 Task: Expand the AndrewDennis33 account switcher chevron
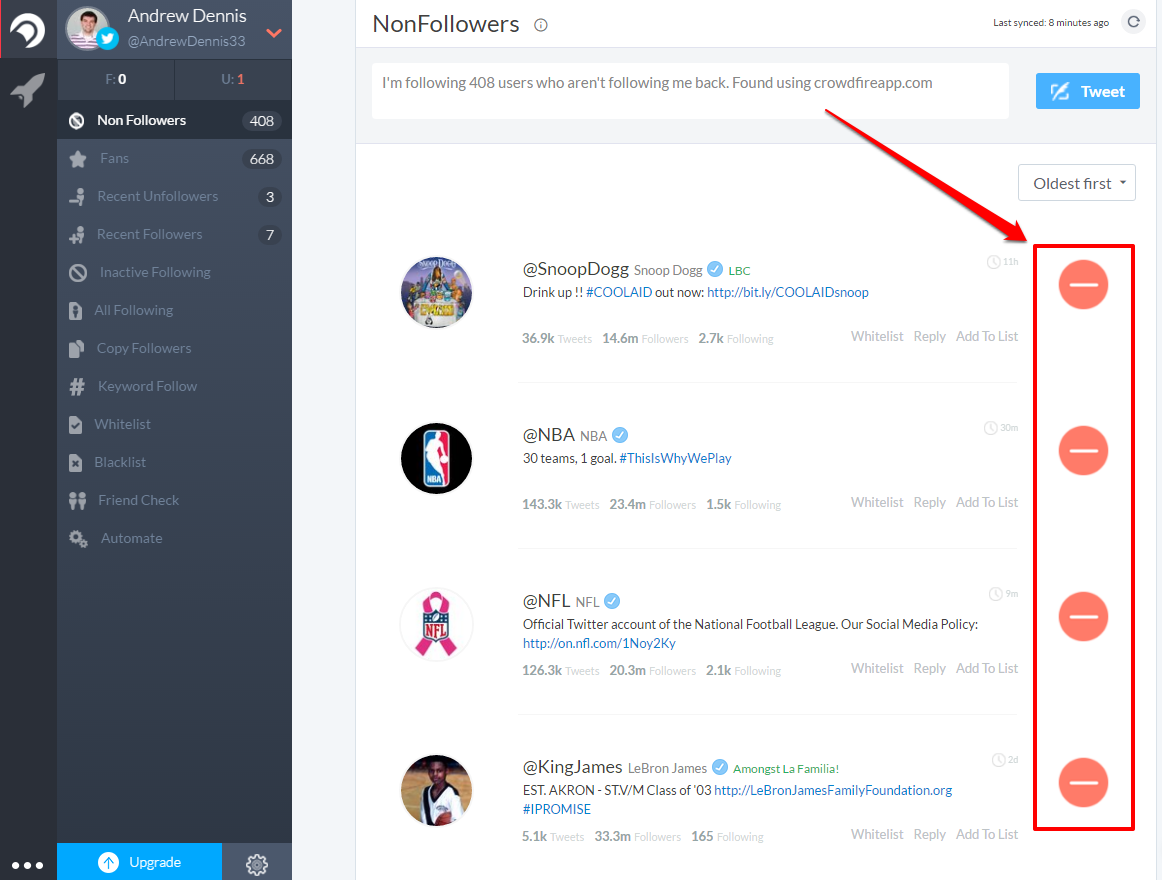(x=272, y=31)
